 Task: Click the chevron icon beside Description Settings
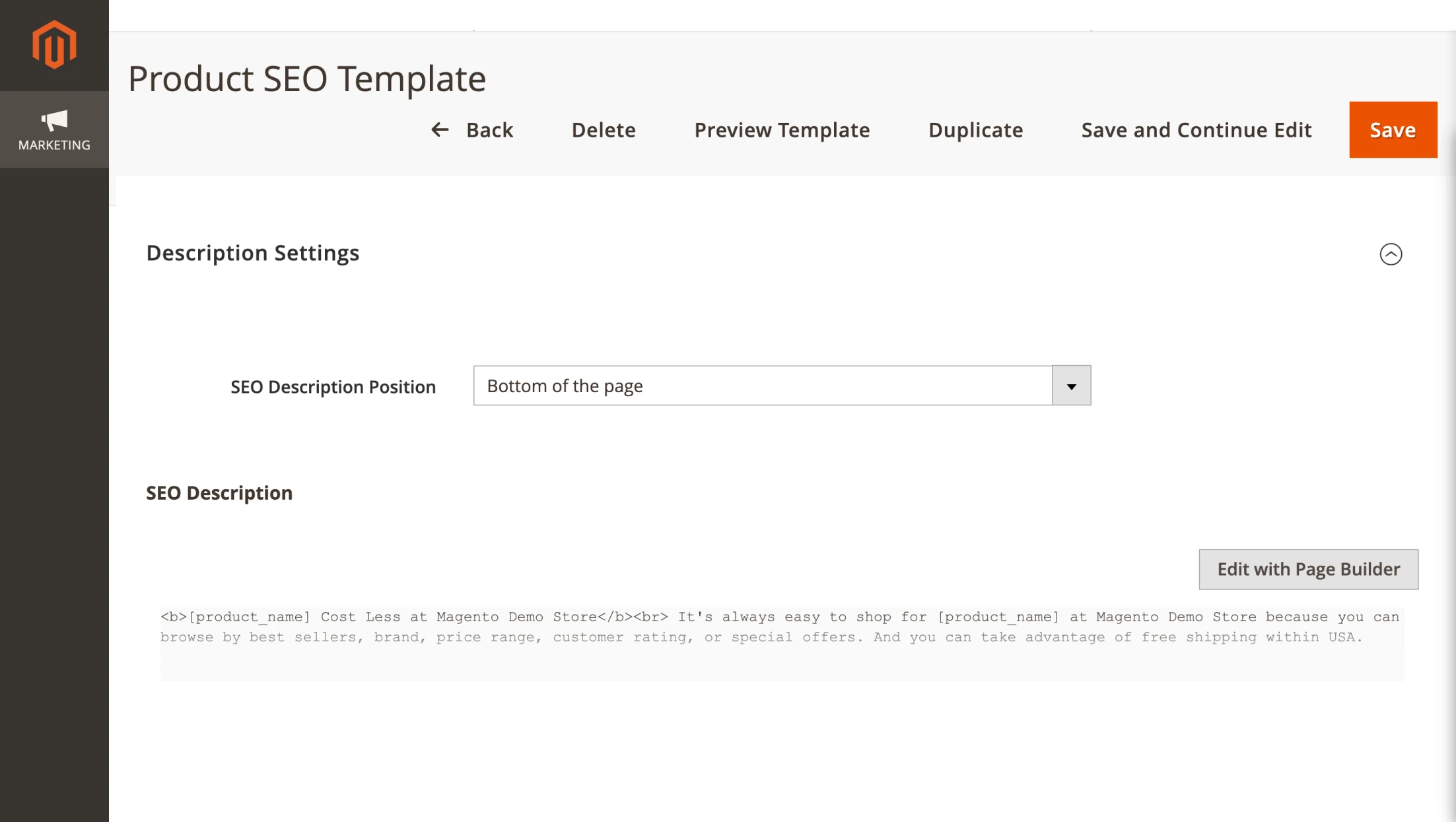pyautogui.click(x=1391, y=254)
